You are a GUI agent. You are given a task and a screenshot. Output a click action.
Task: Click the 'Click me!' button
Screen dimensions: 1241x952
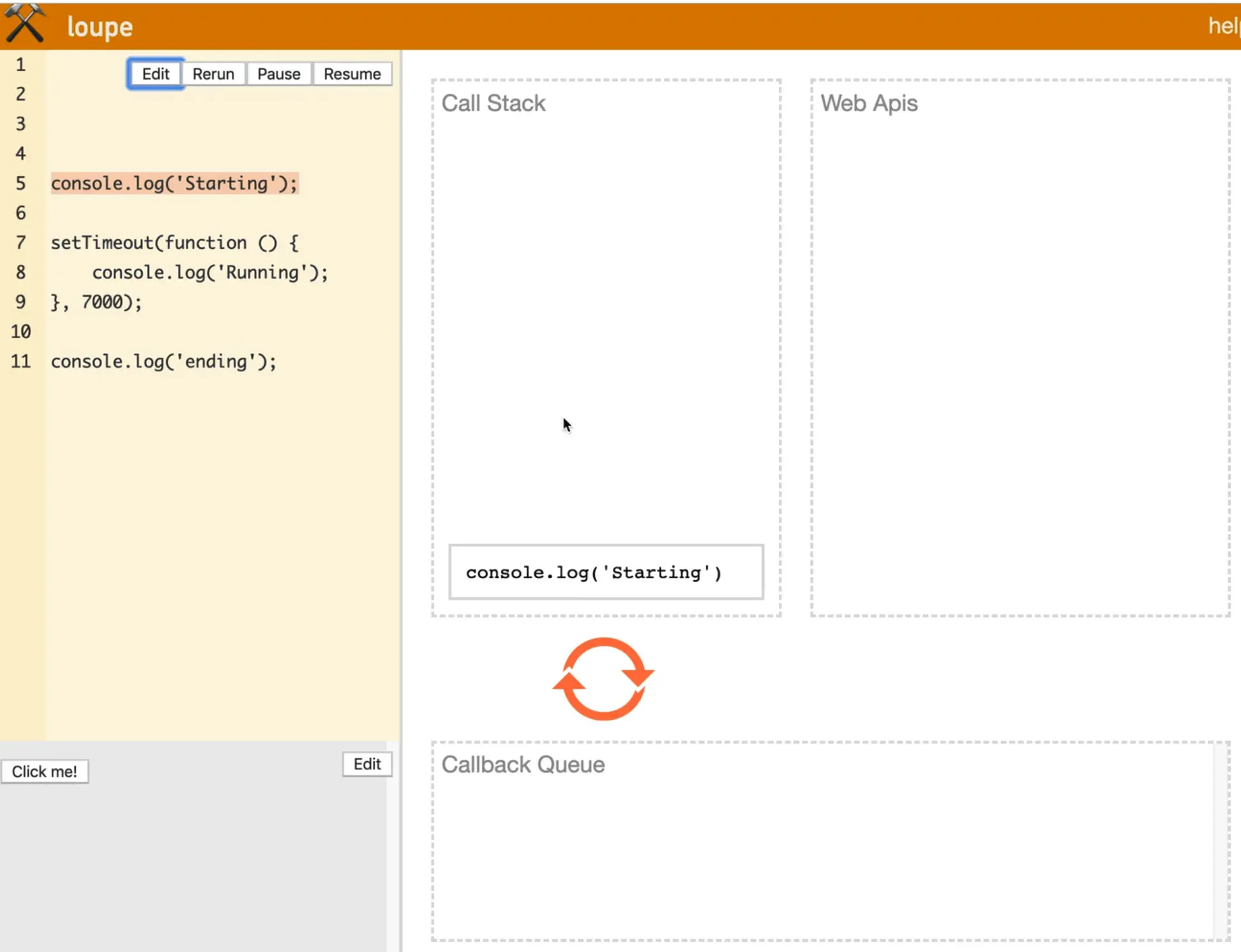click(x=45, y=771)
